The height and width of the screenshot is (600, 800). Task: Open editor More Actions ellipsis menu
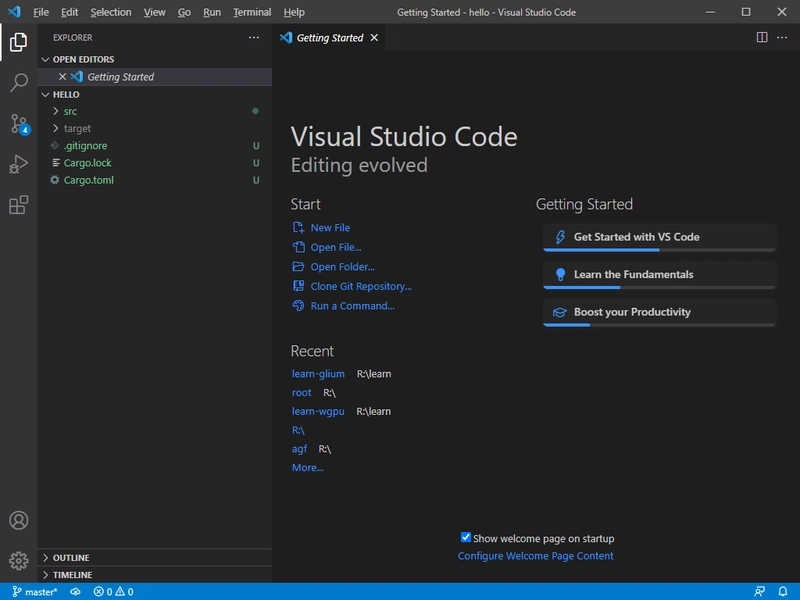click(782, 37)
